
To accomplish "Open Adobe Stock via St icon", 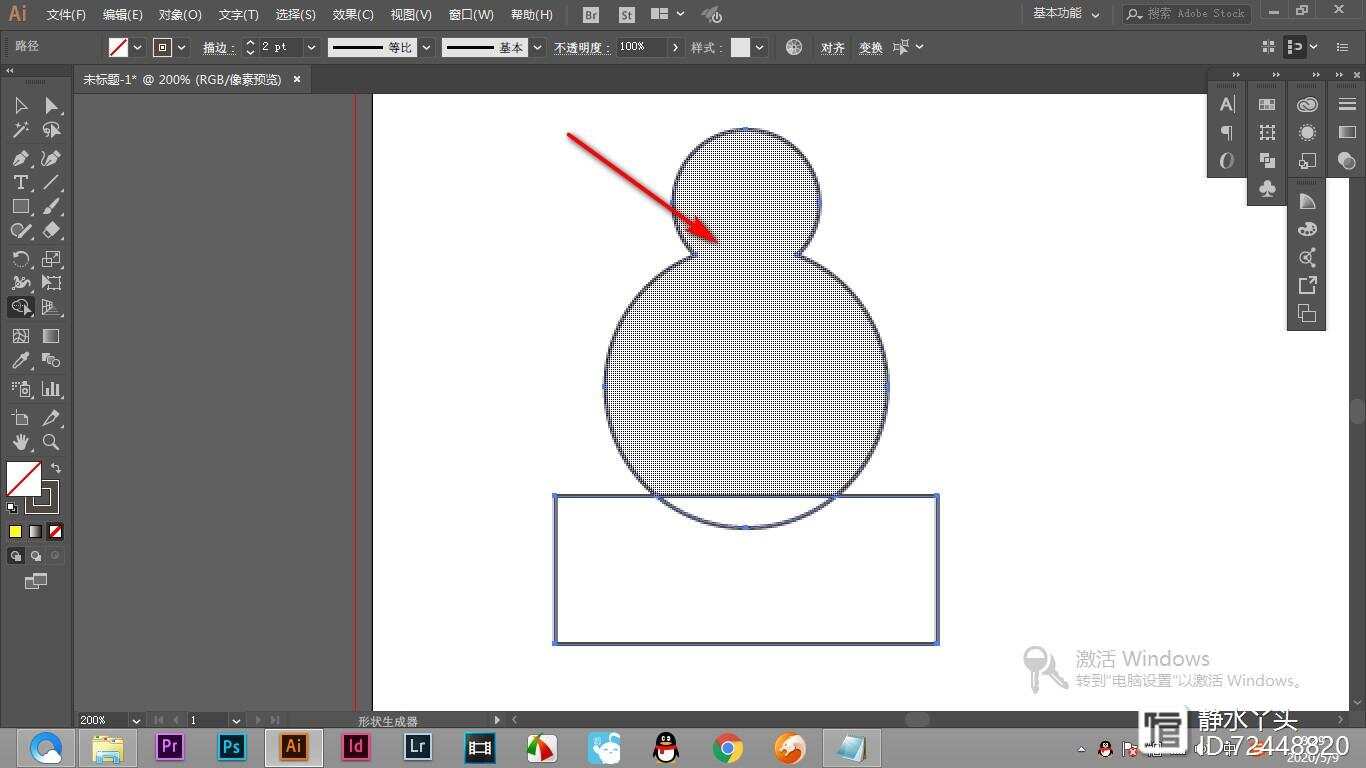I will 627,15.
